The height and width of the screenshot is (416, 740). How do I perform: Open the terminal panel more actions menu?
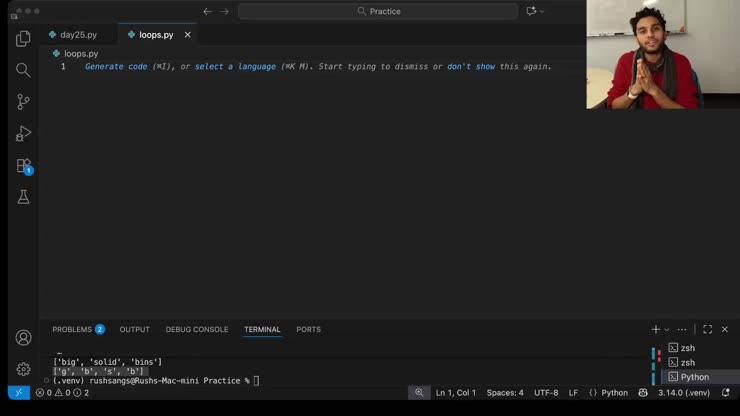[682, 330]
